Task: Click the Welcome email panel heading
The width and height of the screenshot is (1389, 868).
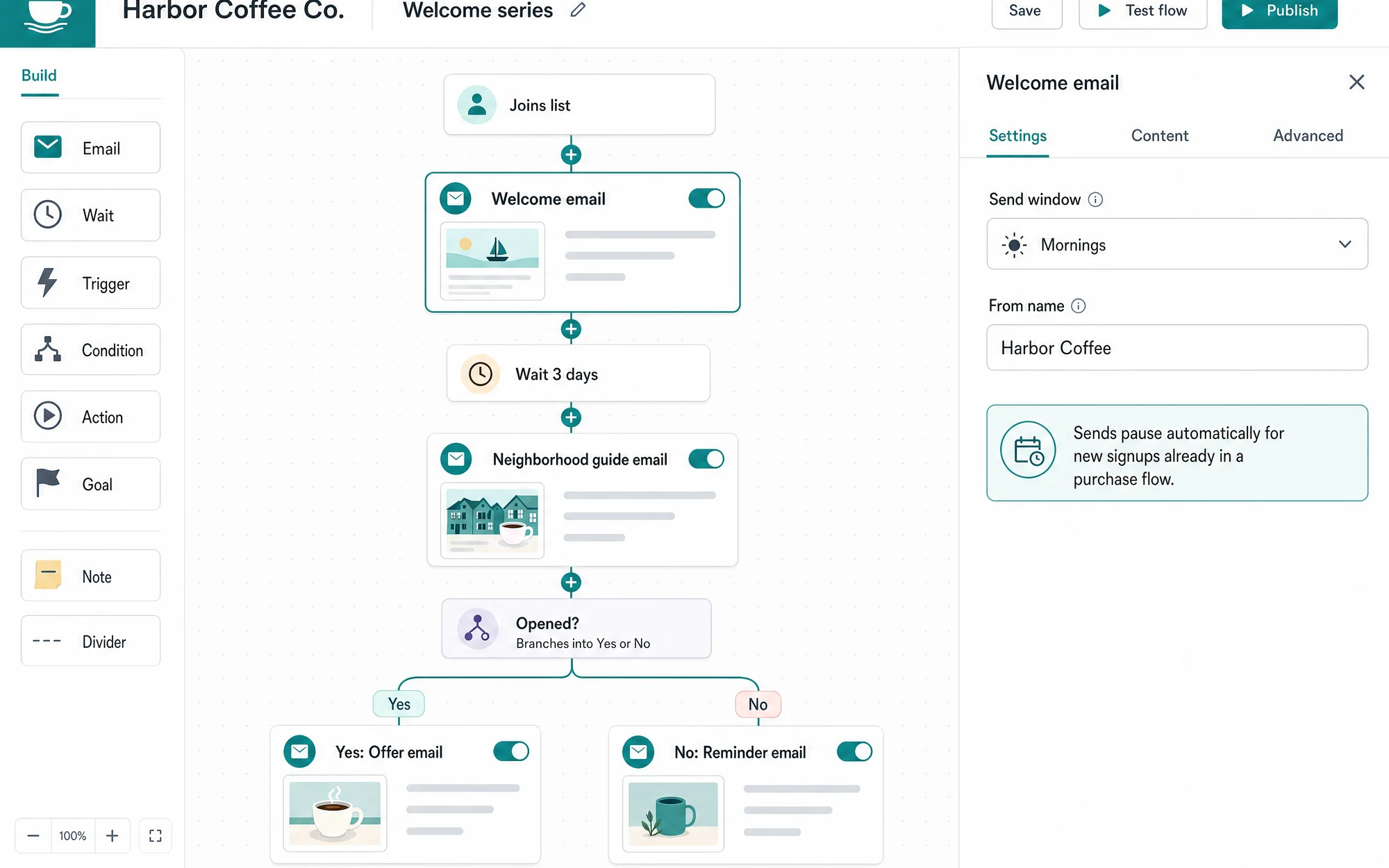Action: [1053, 83]
